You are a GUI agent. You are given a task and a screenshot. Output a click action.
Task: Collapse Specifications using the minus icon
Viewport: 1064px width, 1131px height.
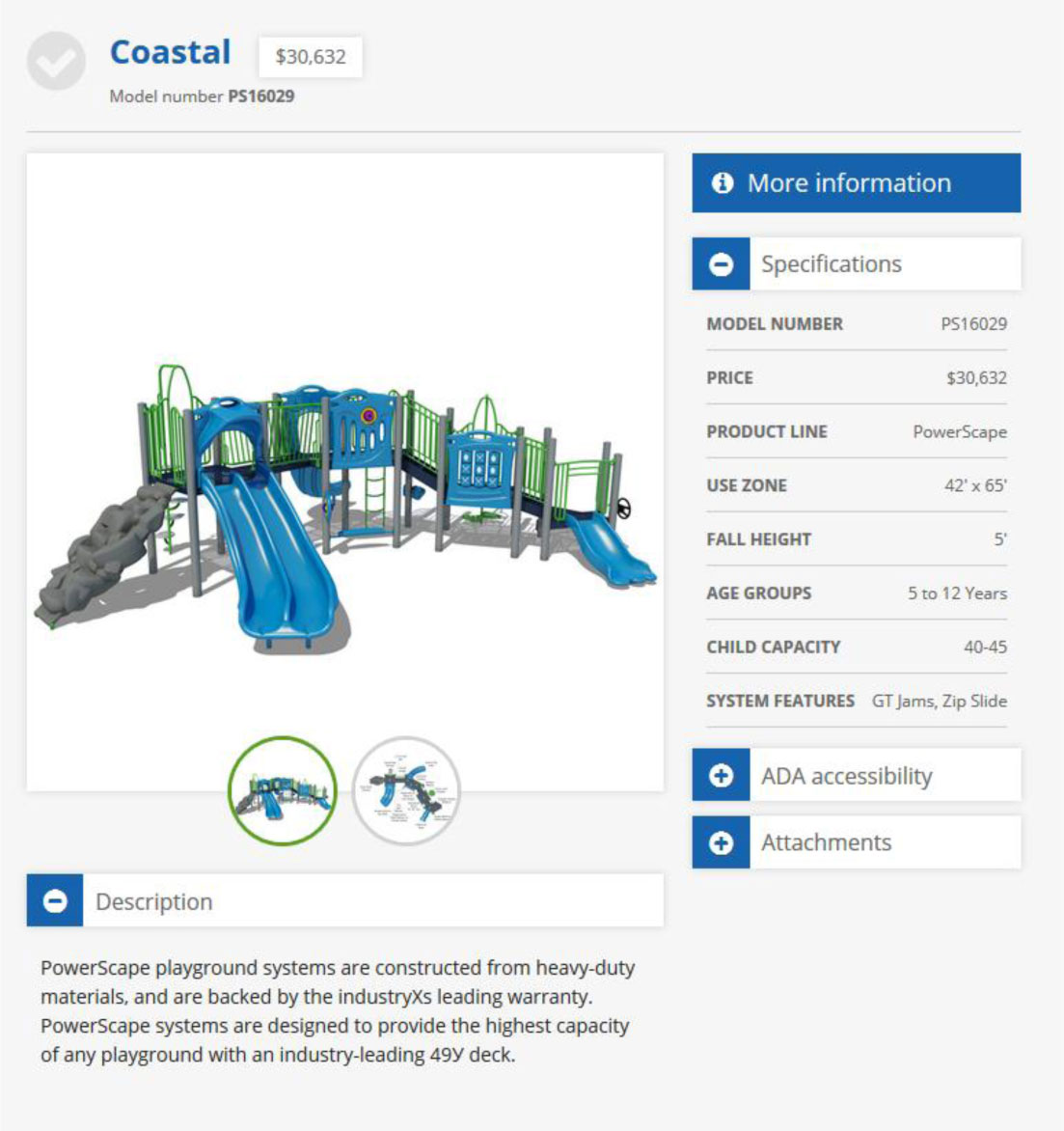(721, 264)
